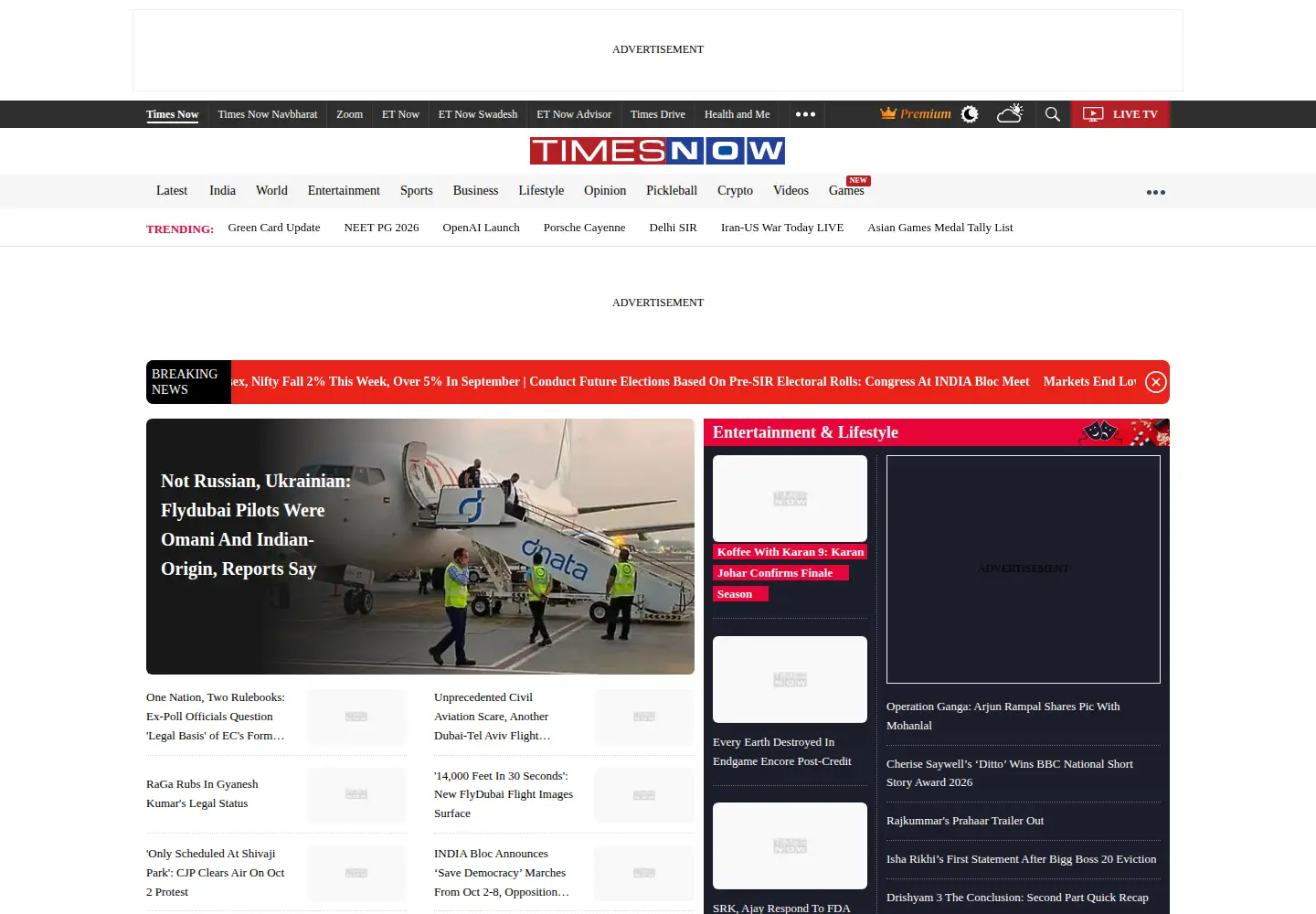
Task: Click thumbnail beside RaGa Rubs In Gyanesh
Action: [x=356, y=795]
